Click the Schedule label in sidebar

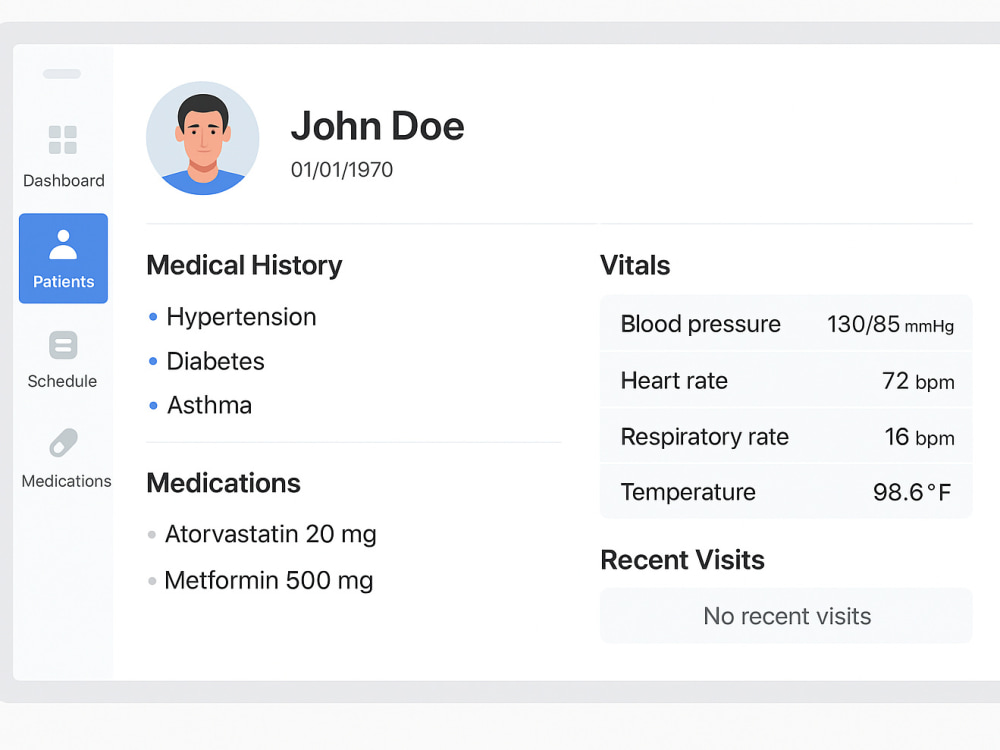coord(62,381)
